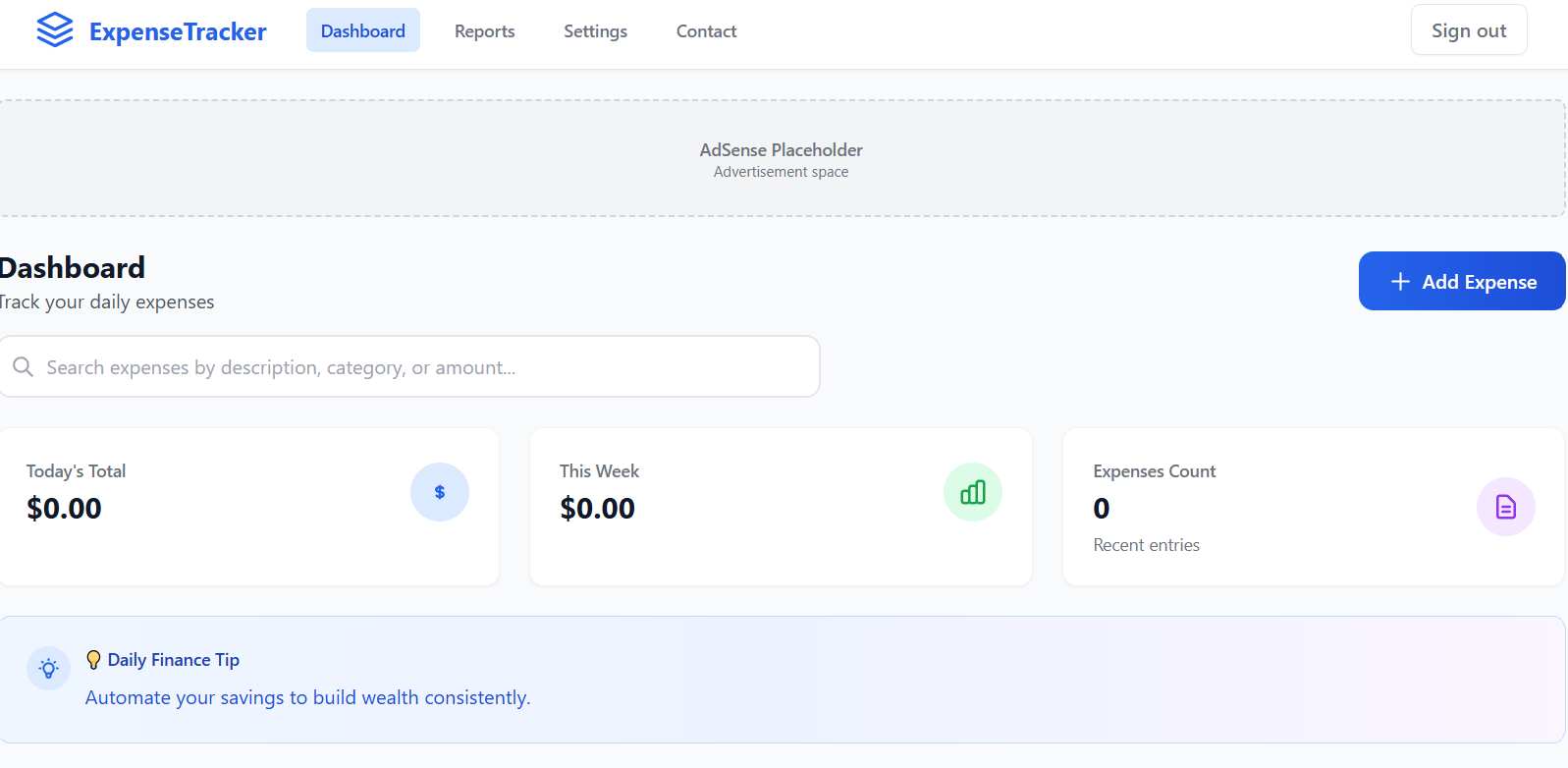This screenshot has height=768, width=1568.
Task: Click the stacked layers logo icon
Action: [x=55, y=30]
